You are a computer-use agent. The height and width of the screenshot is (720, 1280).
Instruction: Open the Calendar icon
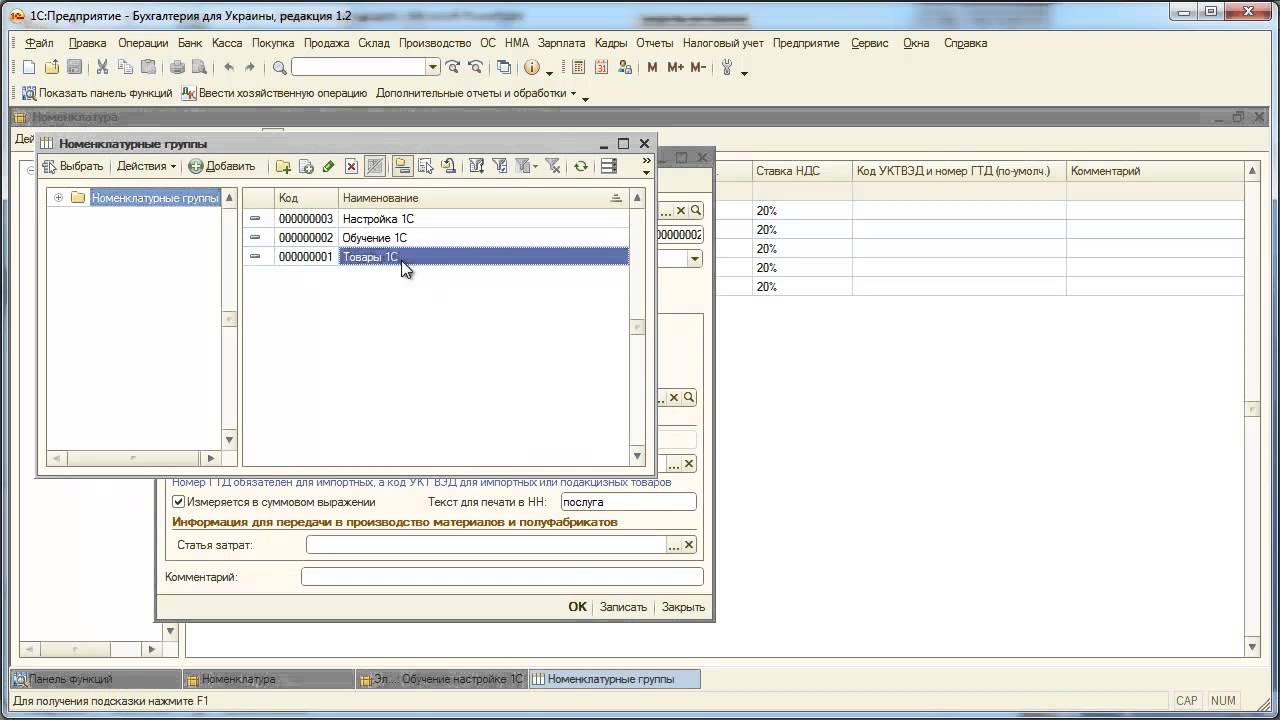click(601, 67)
